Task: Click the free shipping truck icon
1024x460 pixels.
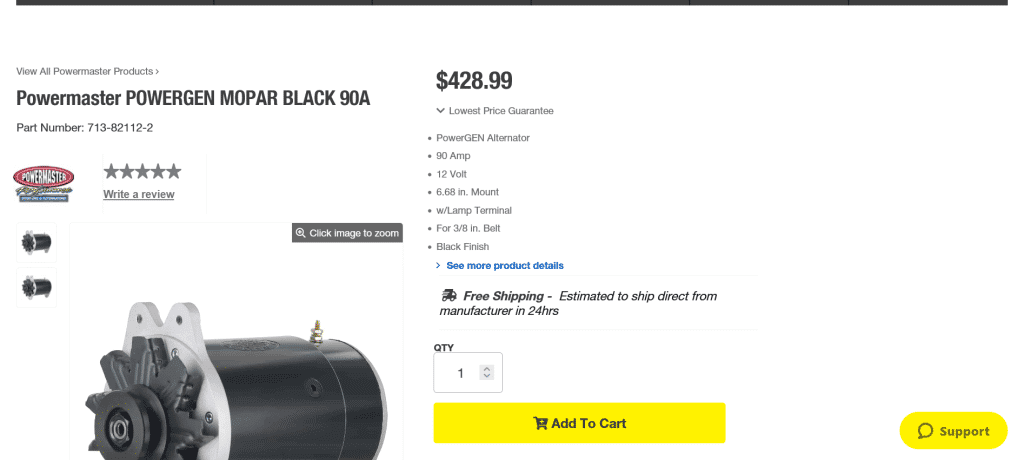Action: (x=449, y=296)
